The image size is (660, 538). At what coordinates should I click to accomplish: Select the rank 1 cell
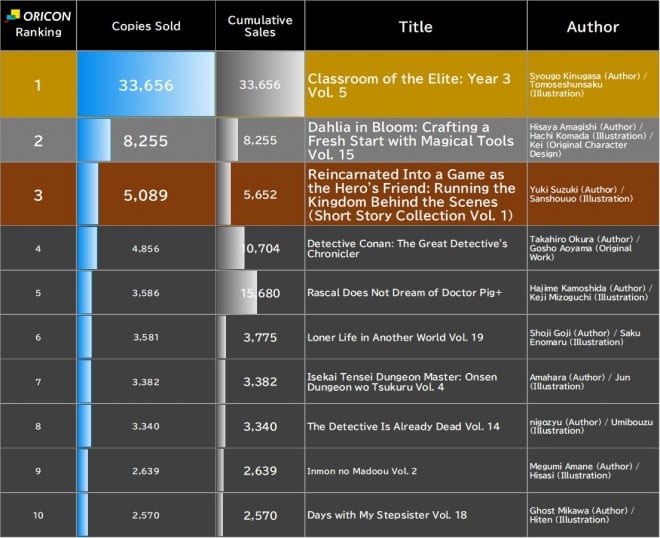[x=38, y=84]
